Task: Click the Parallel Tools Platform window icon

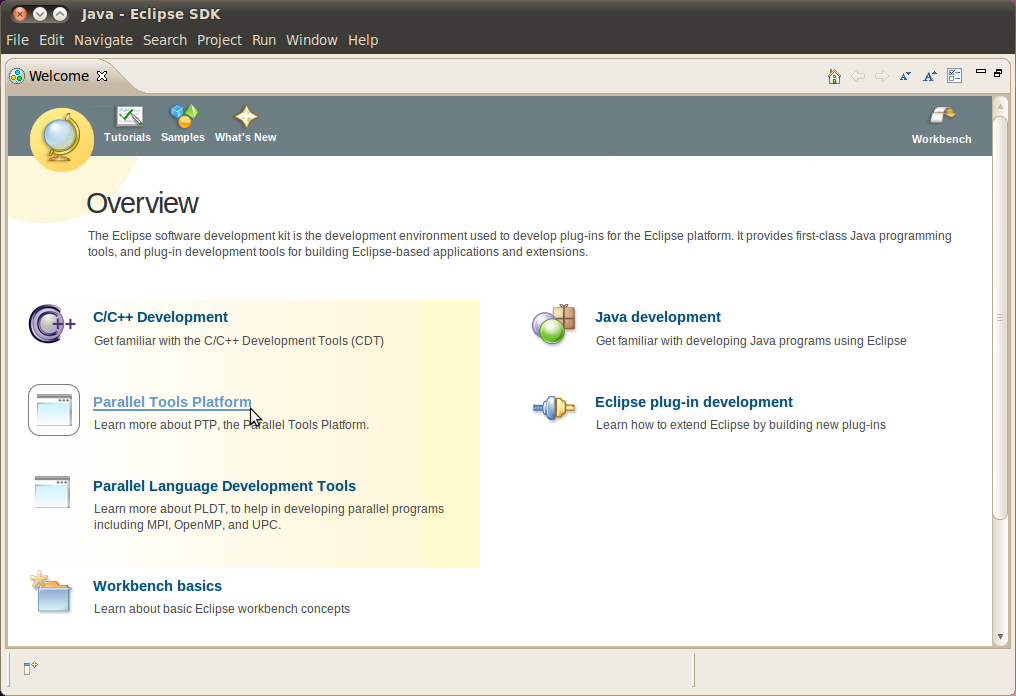Action: (54, 410)
